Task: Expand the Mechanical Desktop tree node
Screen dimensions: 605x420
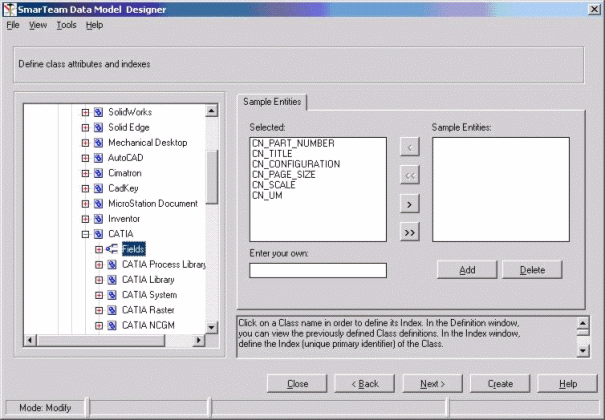Action: click(85, 143)
